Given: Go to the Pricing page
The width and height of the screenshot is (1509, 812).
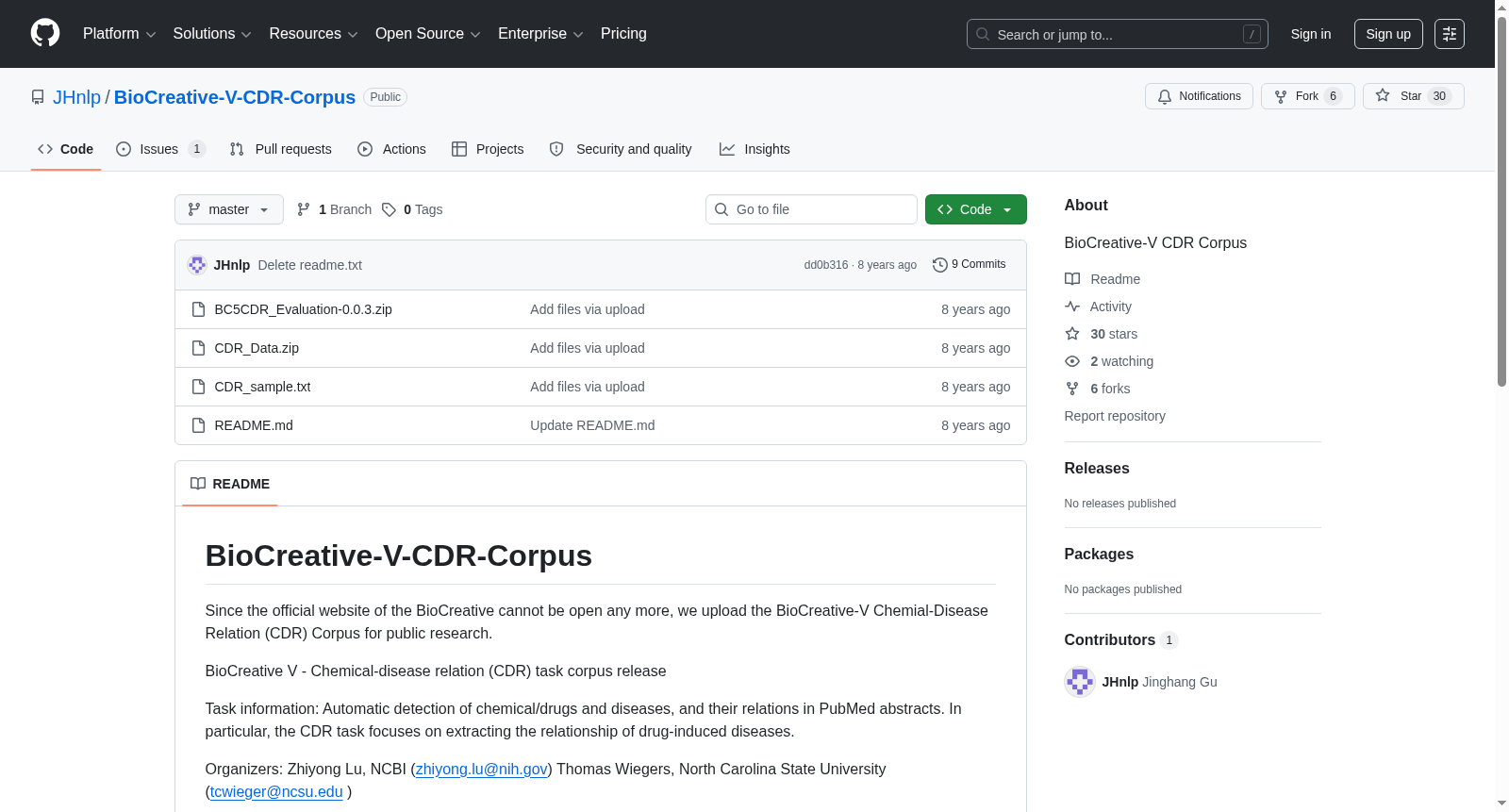Looking at the screenshot, I should (623, 34).
